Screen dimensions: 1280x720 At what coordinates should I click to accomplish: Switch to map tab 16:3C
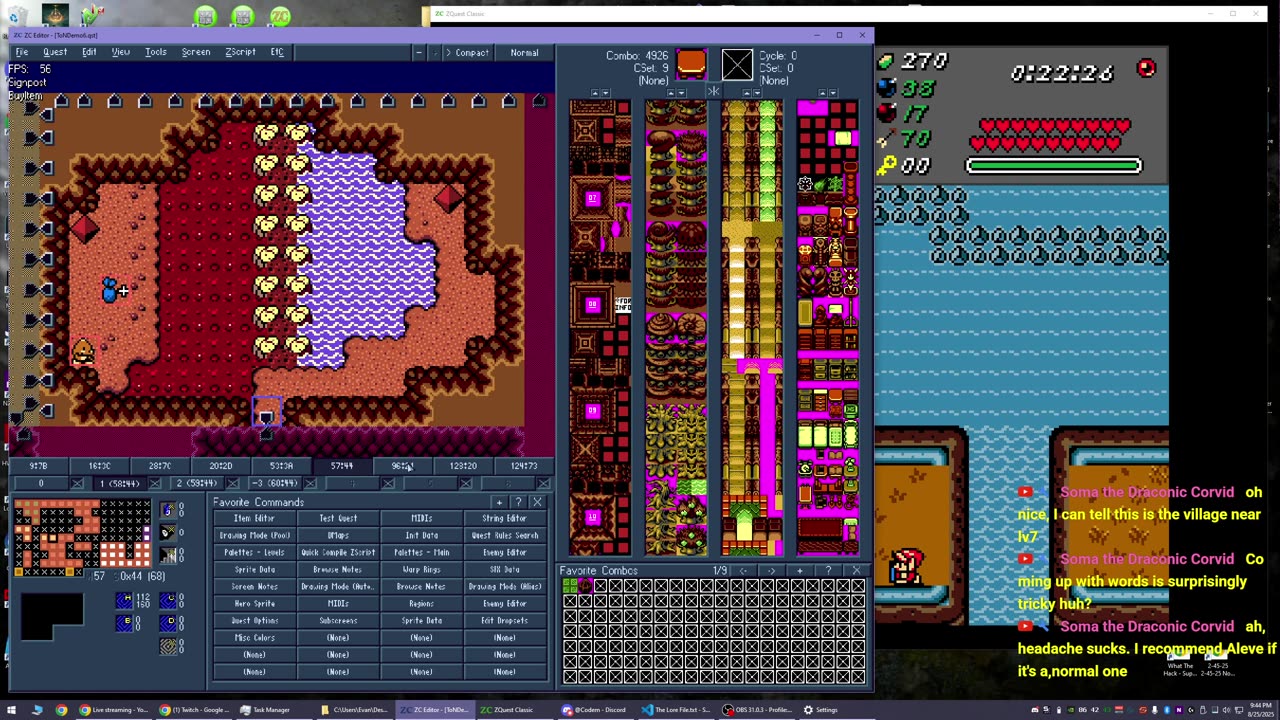tap(99, 466)
